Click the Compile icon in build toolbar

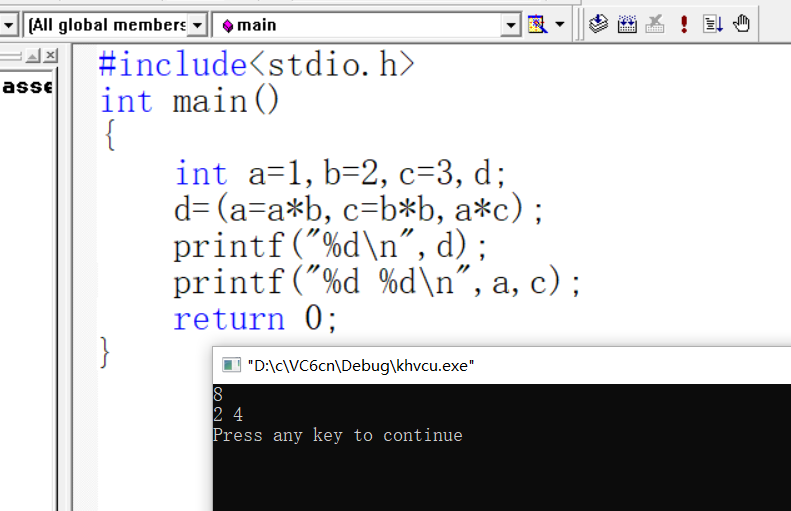point(598,24)
